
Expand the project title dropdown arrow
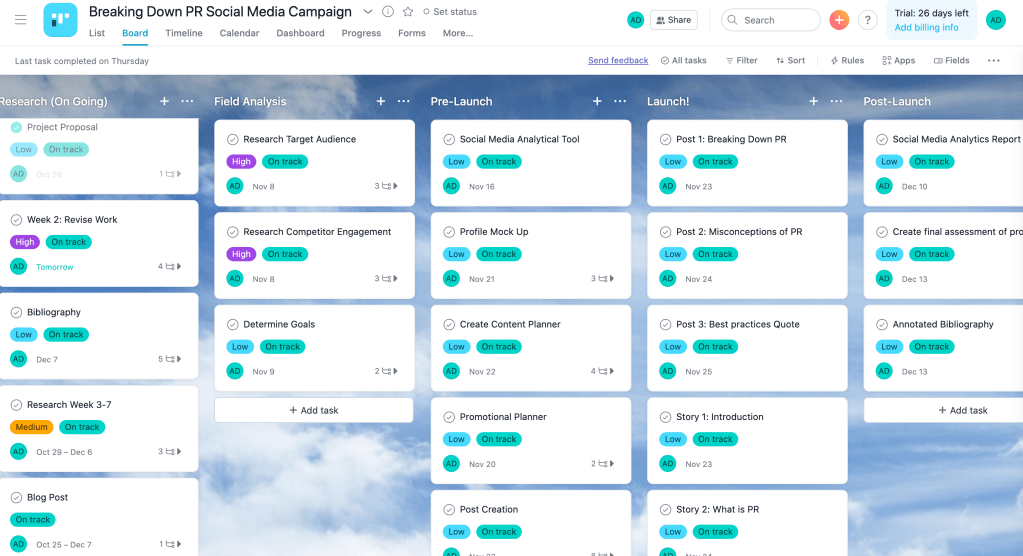(367, 12)
